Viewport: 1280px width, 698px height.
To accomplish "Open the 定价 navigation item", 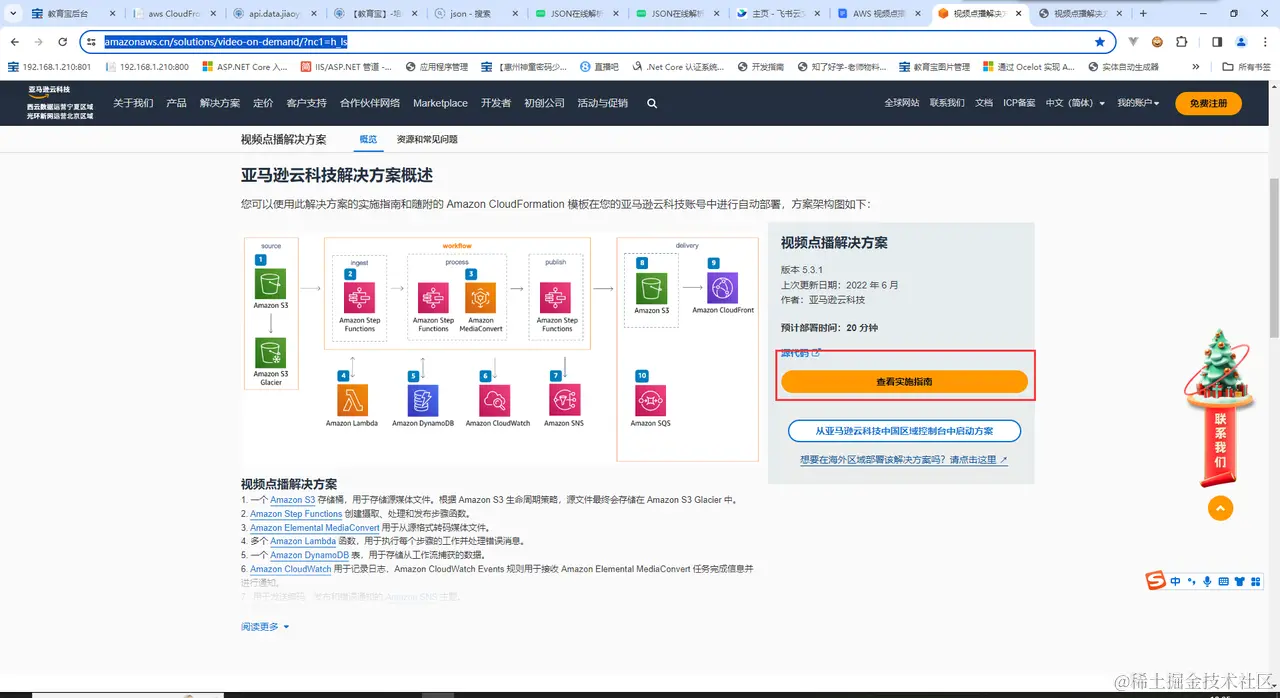I will point(263,103).
